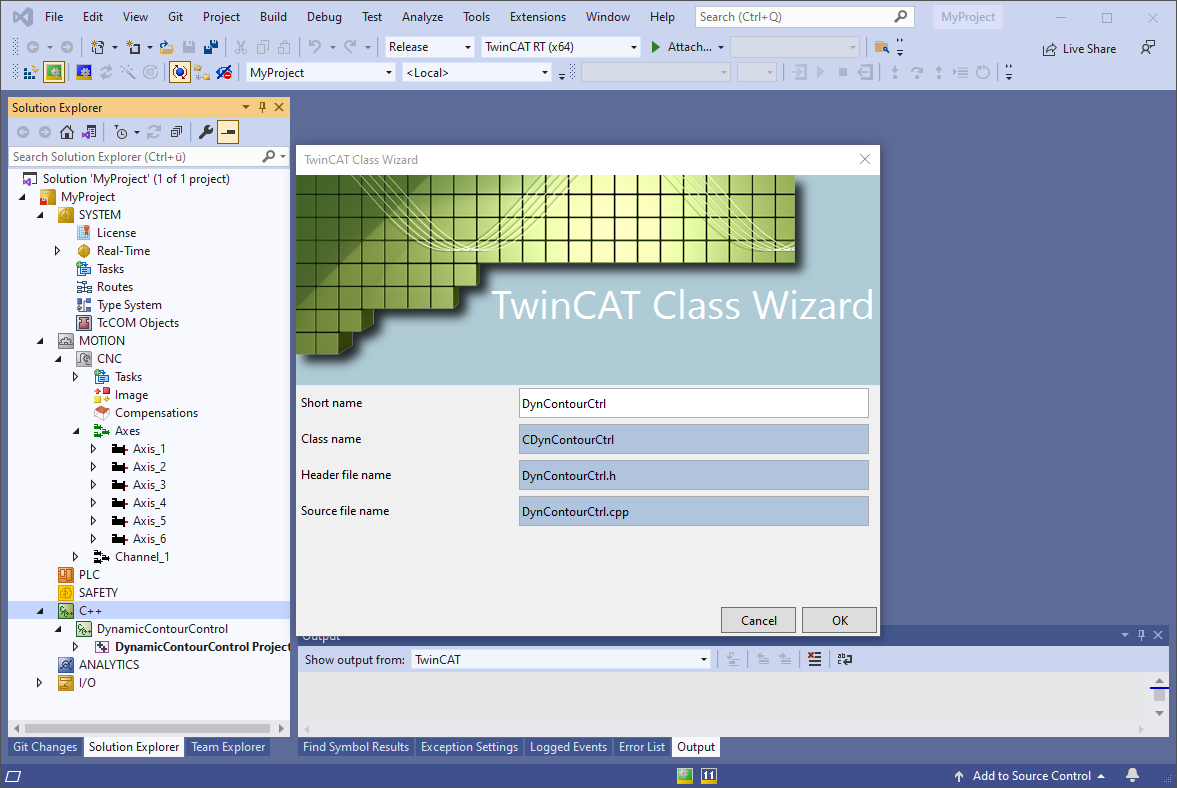This screenshot has height=788, width=1177.
Task: Click the Home icon in Solution Explorer
Action: (66, 131)
